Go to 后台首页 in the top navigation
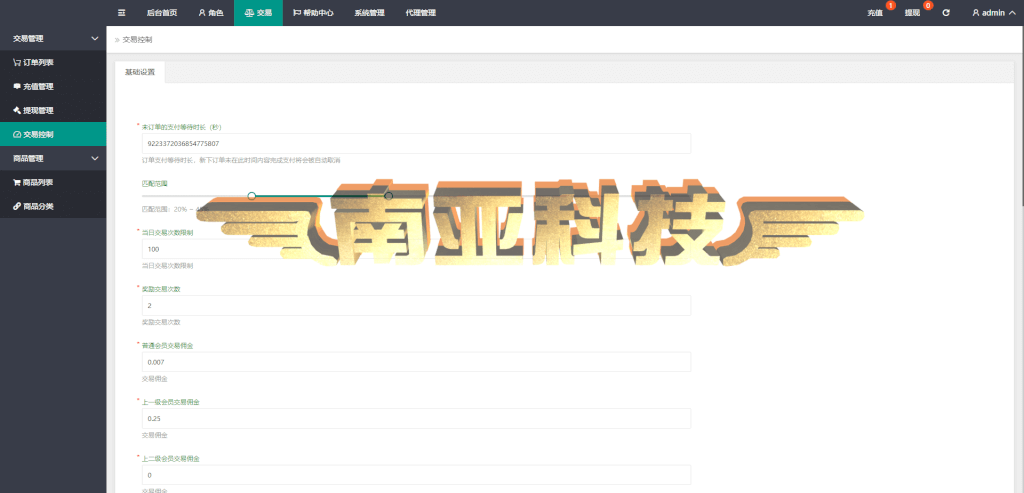 point(161,12)
